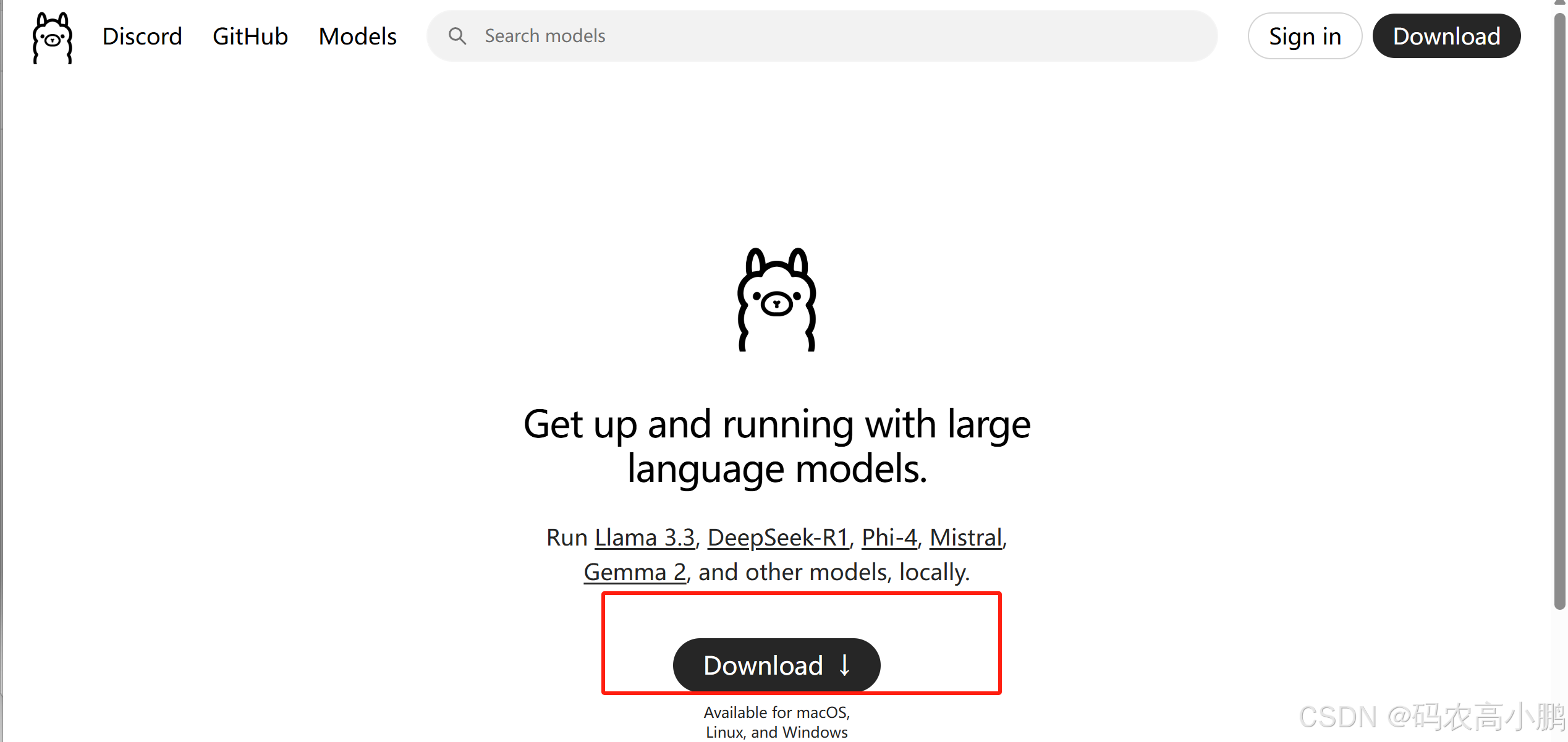This screenshot has height=742, width=1568.
Task: Click the magnifier icon in search bar
Action: (x=457, y=36)
